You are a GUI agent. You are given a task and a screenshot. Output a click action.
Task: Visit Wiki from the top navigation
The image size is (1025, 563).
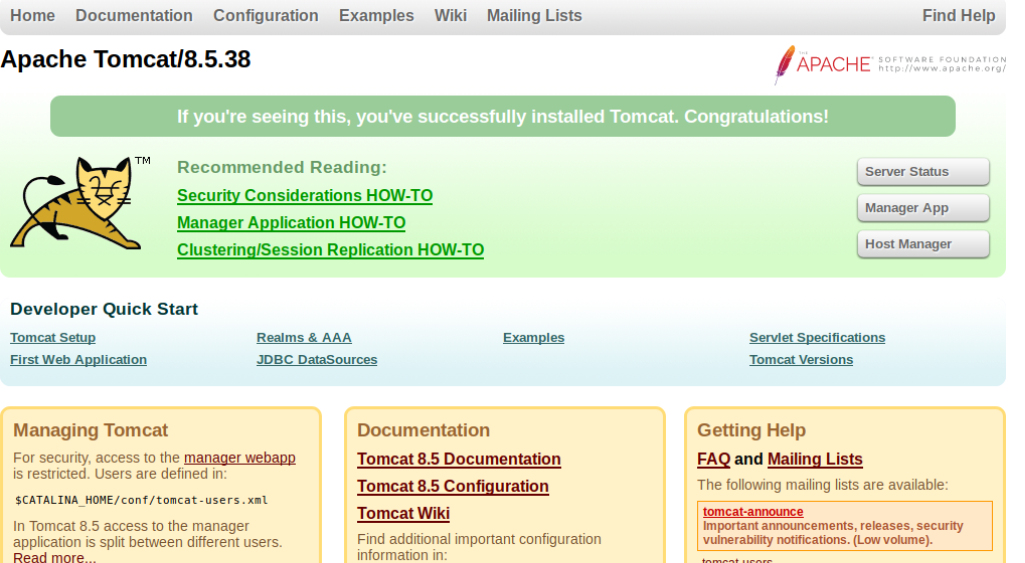(x=450, y=16)
